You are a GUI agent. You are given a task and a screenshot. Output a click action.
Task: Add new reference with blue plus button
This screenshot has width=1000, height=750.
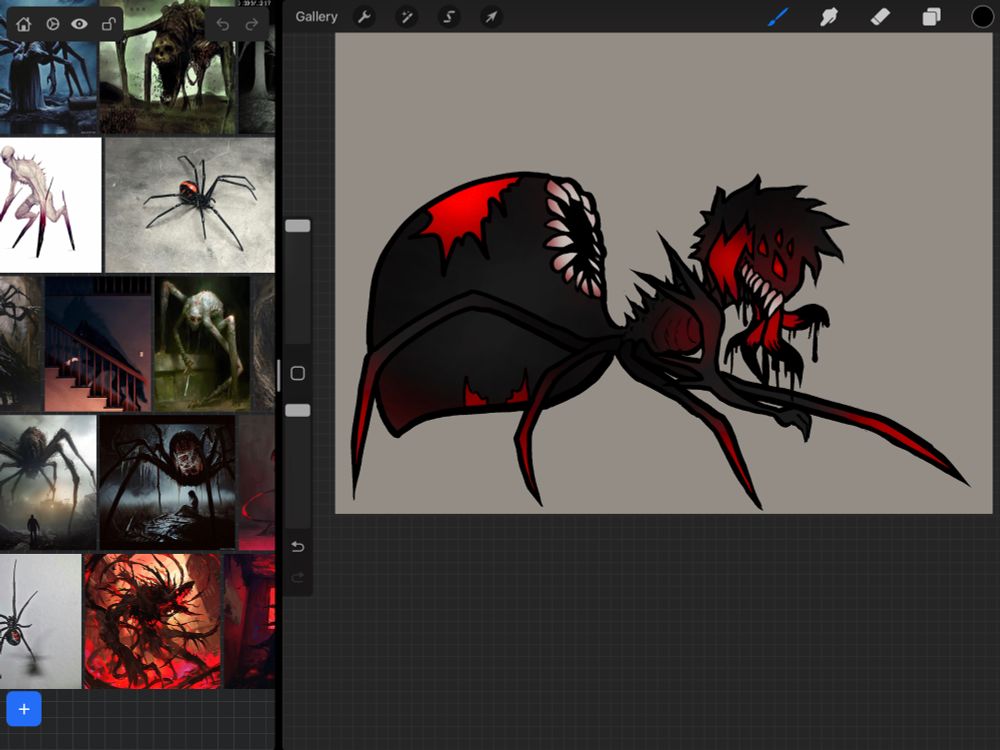click(24, 709)
